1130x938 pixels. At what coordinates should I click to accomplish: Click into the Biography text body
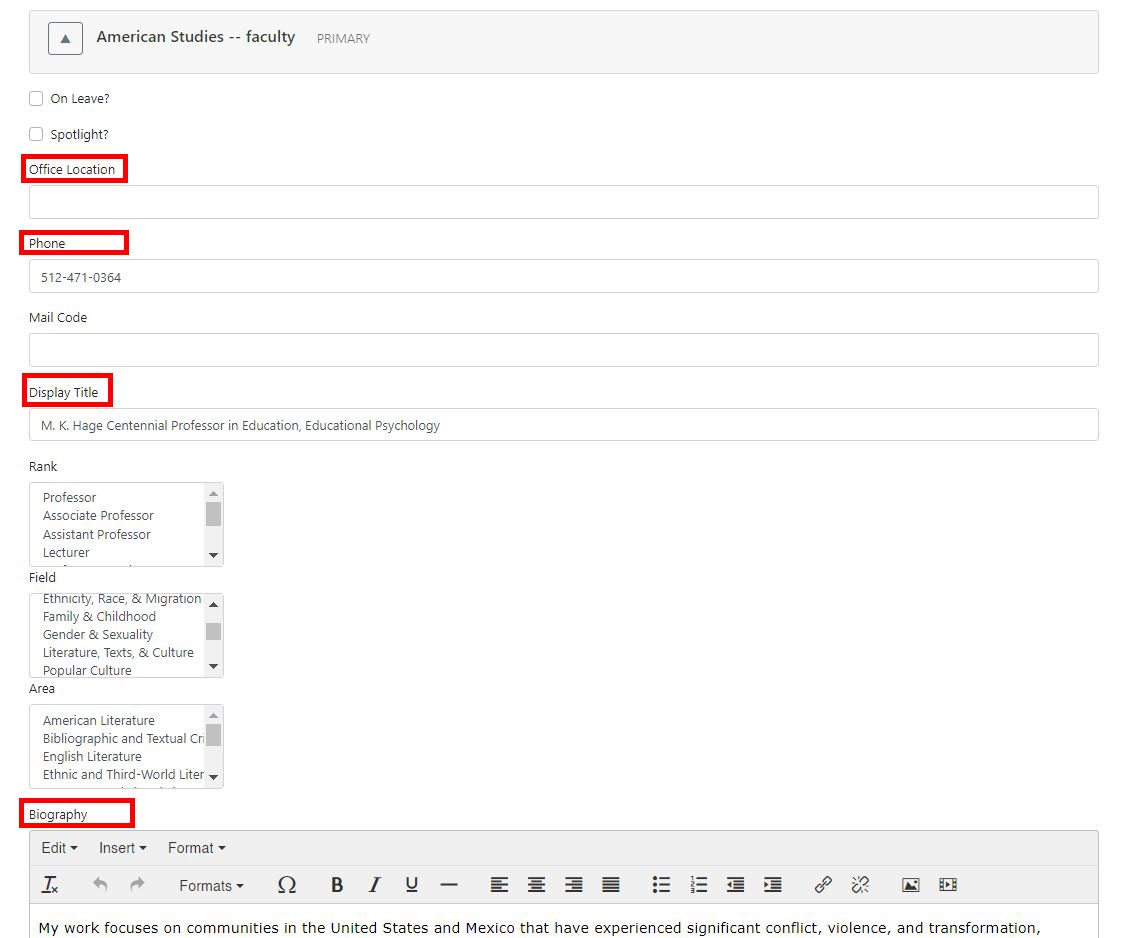coord(564,921)
